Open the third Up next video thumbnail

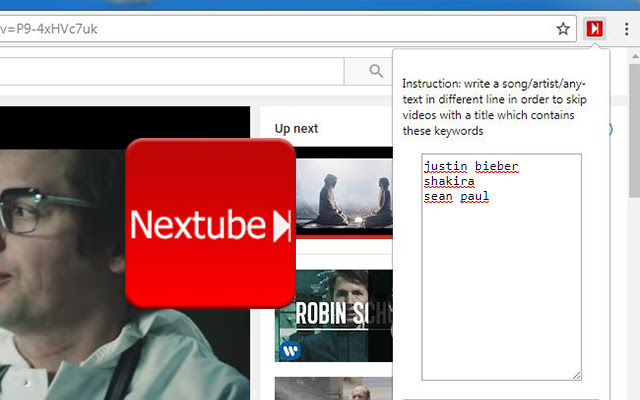coord(334,389)
